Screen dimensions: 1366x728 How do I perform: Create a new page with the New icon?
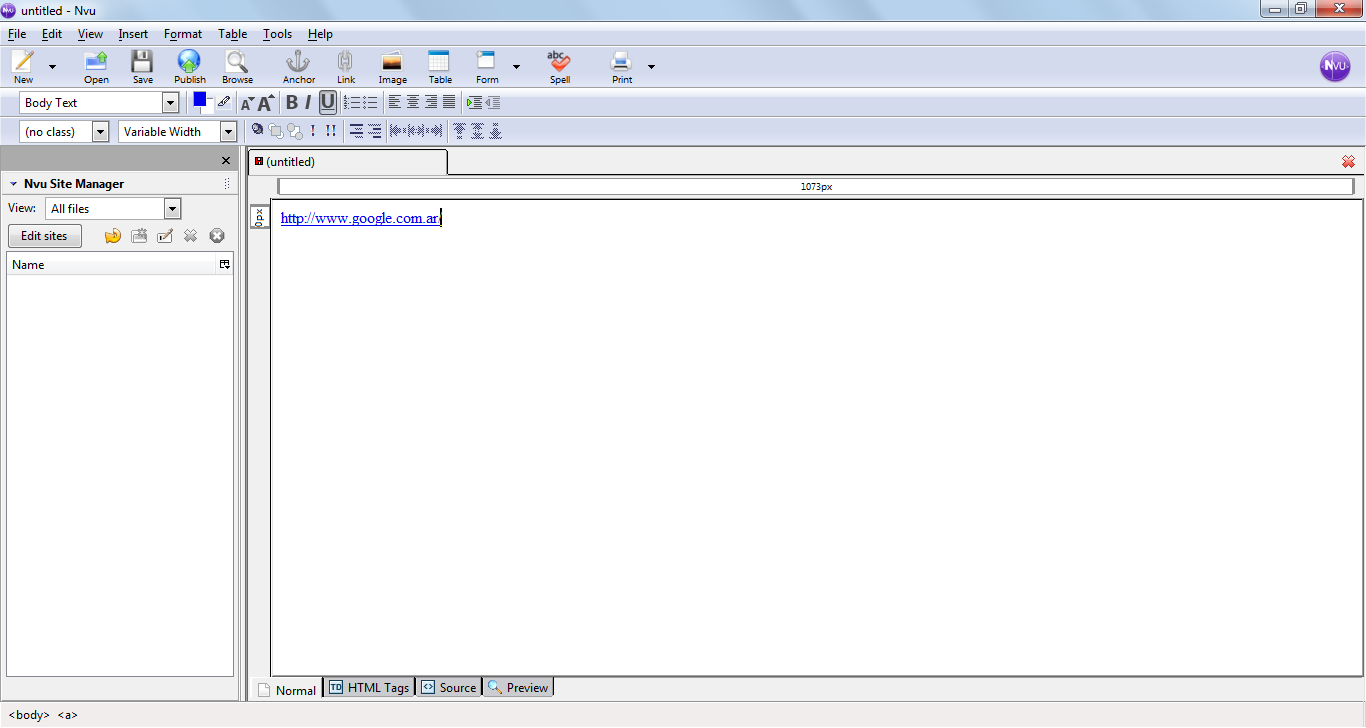(23, 66)
